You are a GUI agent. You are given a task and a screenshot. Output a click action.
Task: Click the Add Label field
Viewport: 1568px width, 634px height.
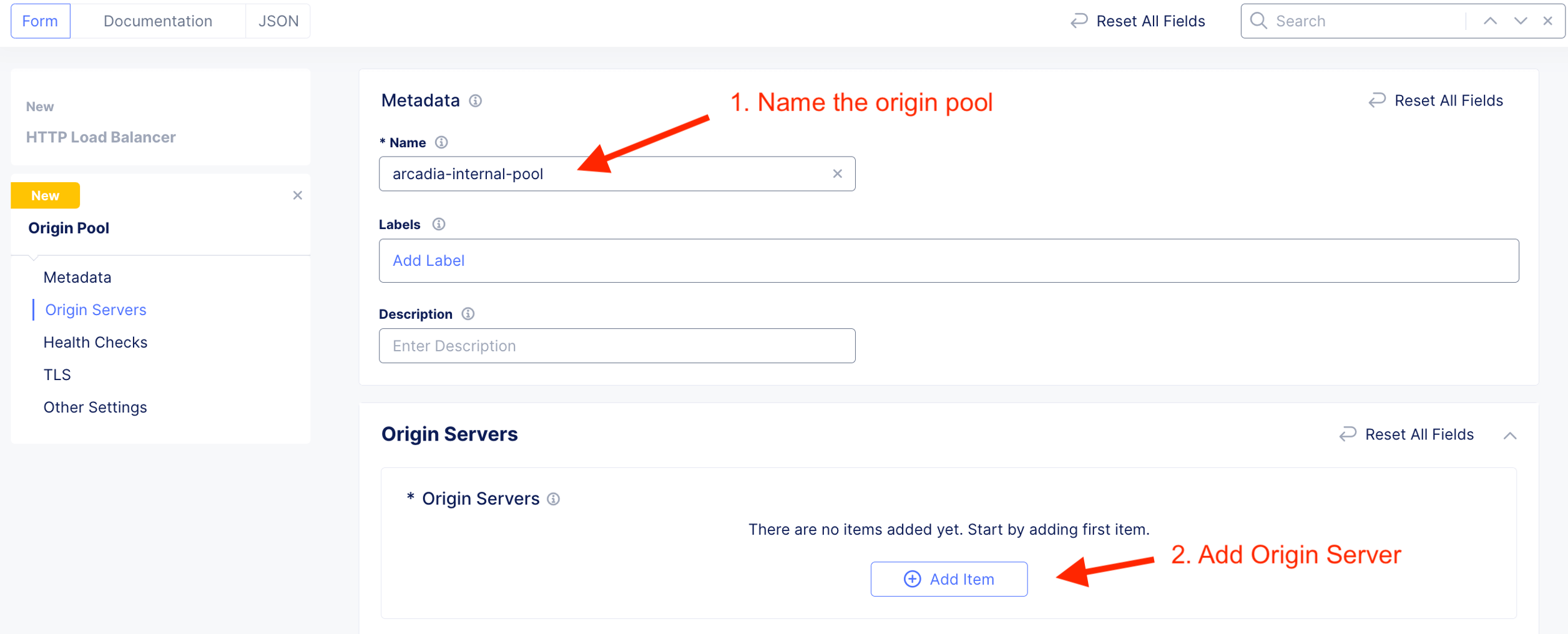(948, 260)
